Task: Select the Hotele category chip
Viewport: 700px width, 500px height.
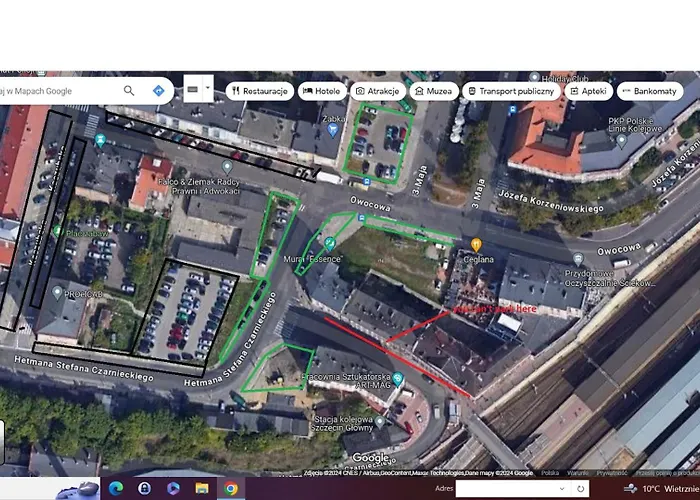Action: coord(321,91)
